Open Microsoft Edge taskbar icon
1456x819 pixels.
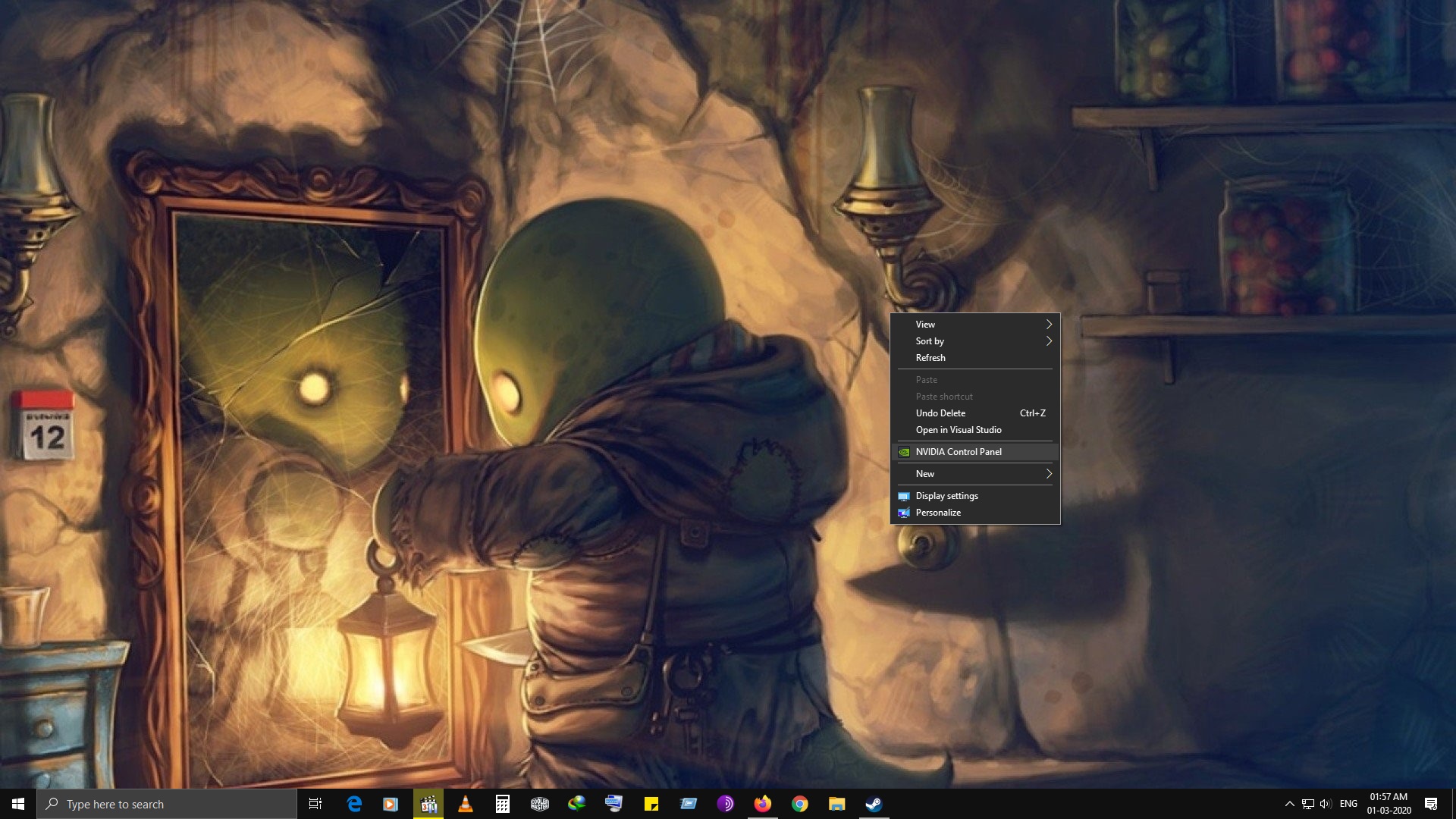click(354, 804)
